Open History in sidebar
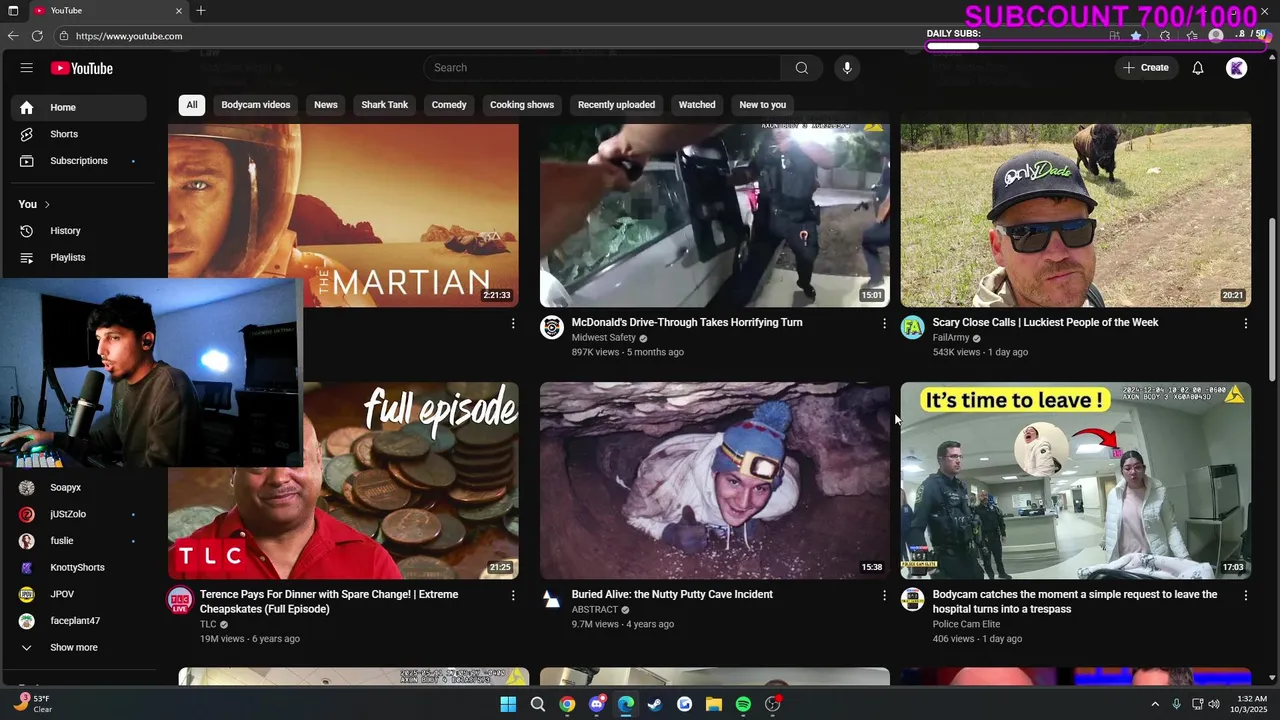1280x720 pixels. [x=79, y=231]
